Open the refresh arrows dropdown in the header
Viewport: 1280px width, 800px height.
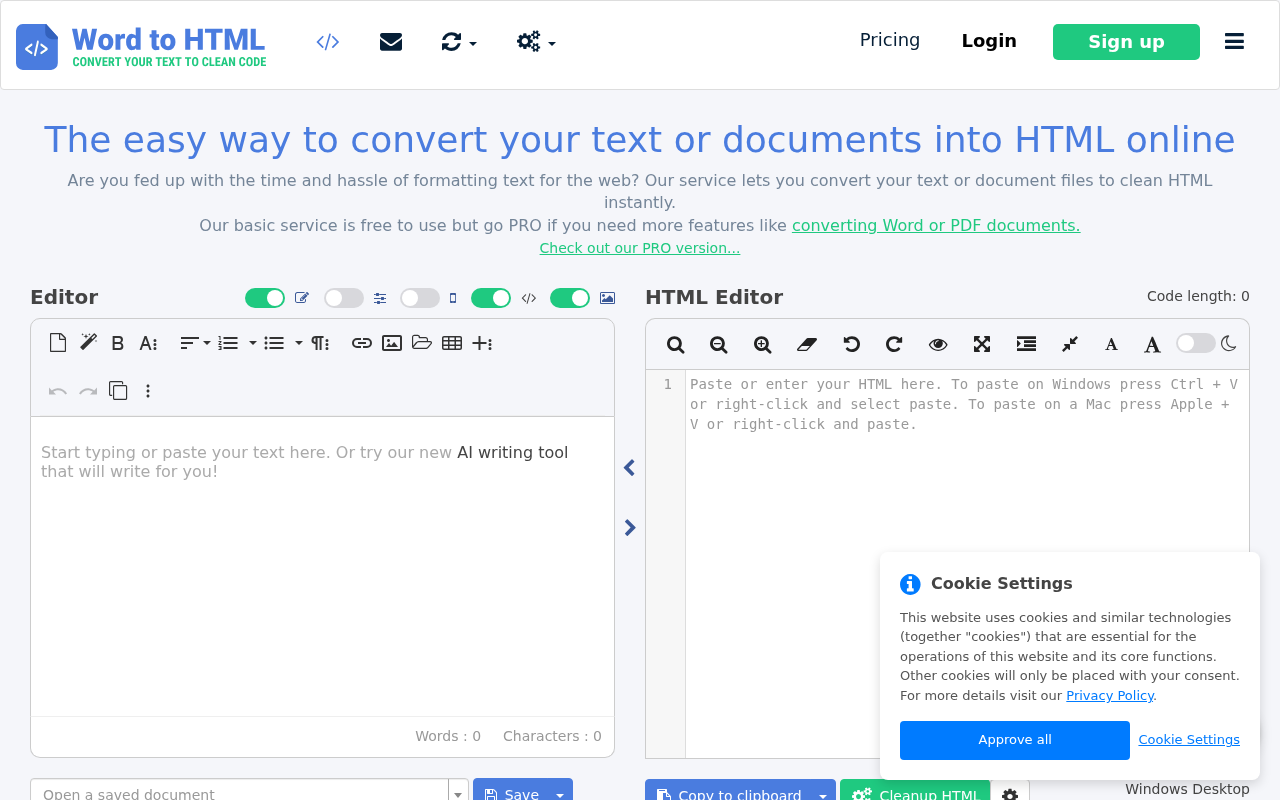click(459, 42)
